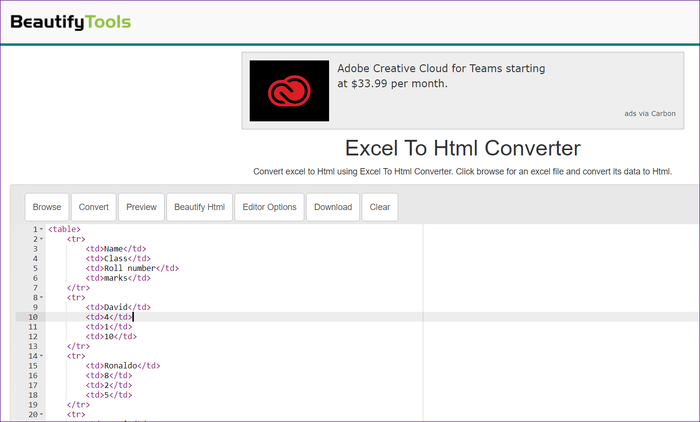This screenshot has width=700, height=422.
Task: Open the Preview of the HTML
Action: (142, 207)
